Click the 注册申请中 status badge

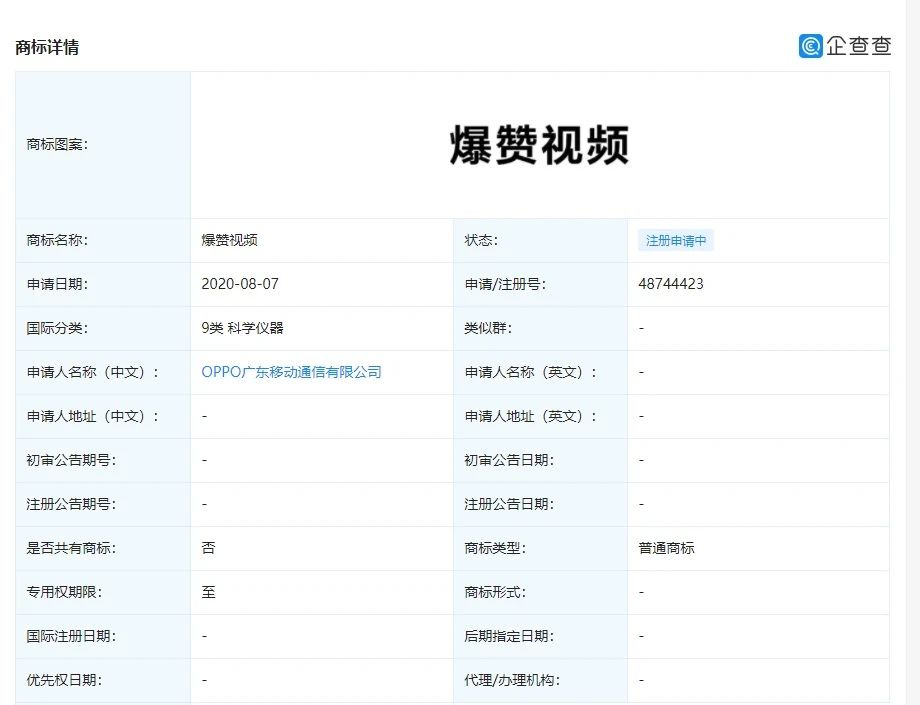click(676, 241)
